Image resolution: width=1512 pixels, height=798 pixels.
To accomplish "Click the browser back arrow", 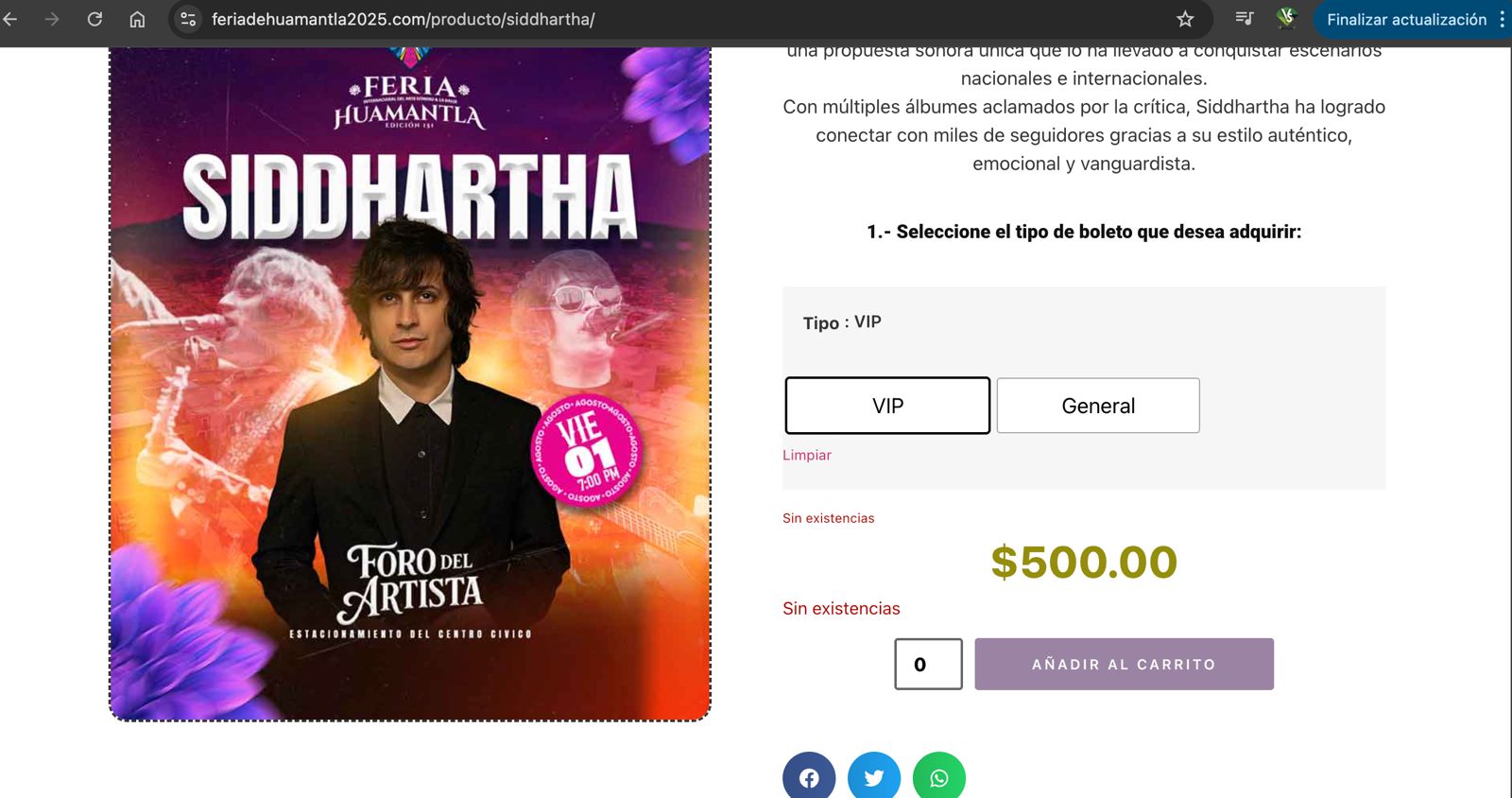I will pos(10,19).
